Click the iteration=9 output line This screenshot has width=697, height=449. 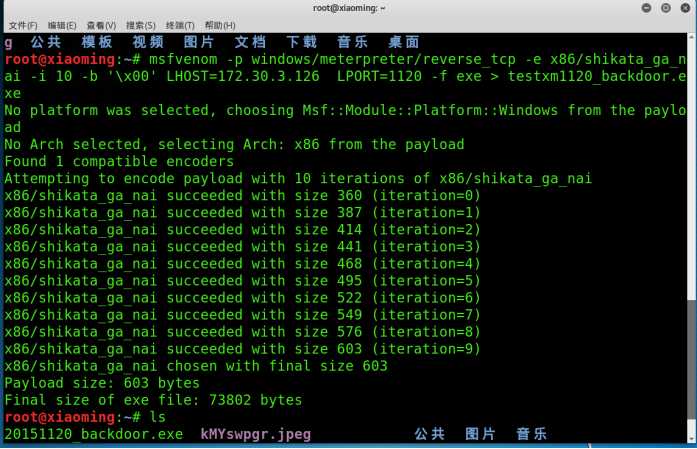[x=243, y=349]
